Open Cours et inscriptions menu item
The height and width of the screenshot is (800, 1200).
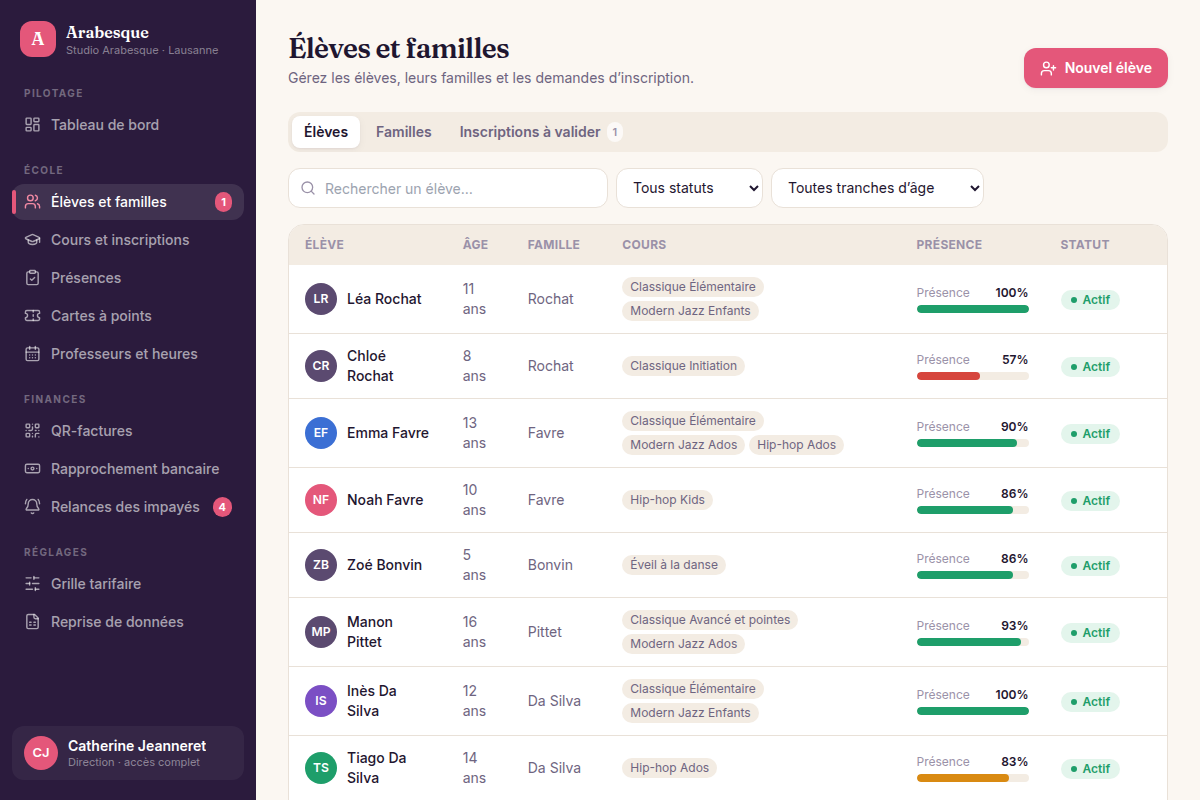point(128,240)
